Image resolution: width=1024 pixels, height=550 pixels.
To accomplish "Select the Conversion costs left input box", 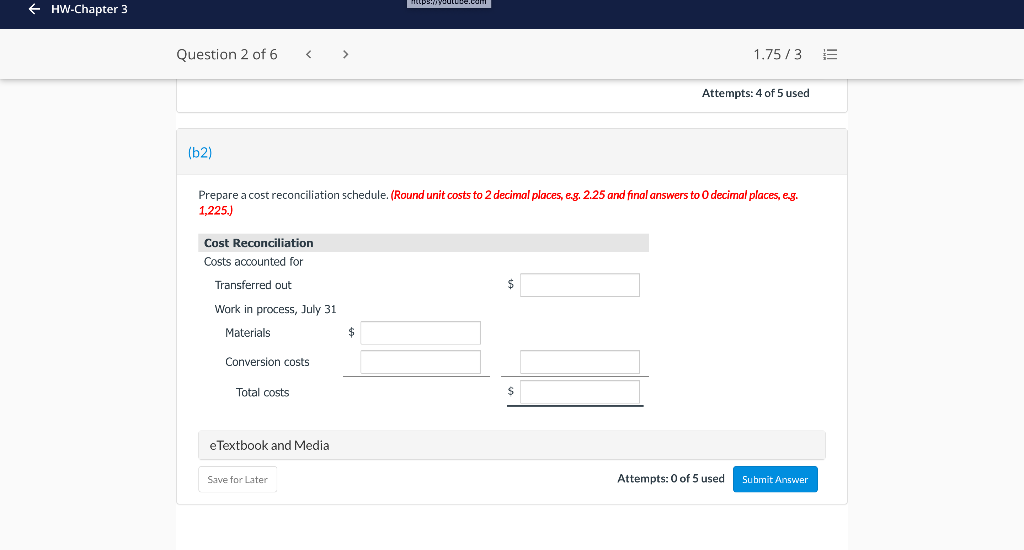I will [421, 362].
